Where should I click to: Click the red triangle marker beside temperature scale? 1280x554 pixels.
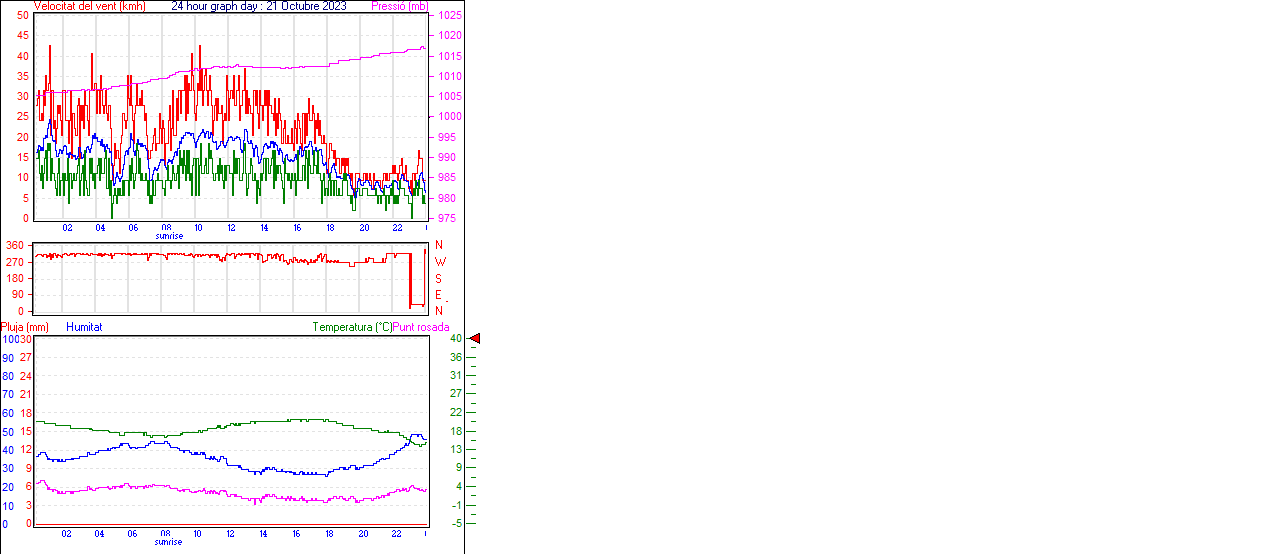coord(475,339)
